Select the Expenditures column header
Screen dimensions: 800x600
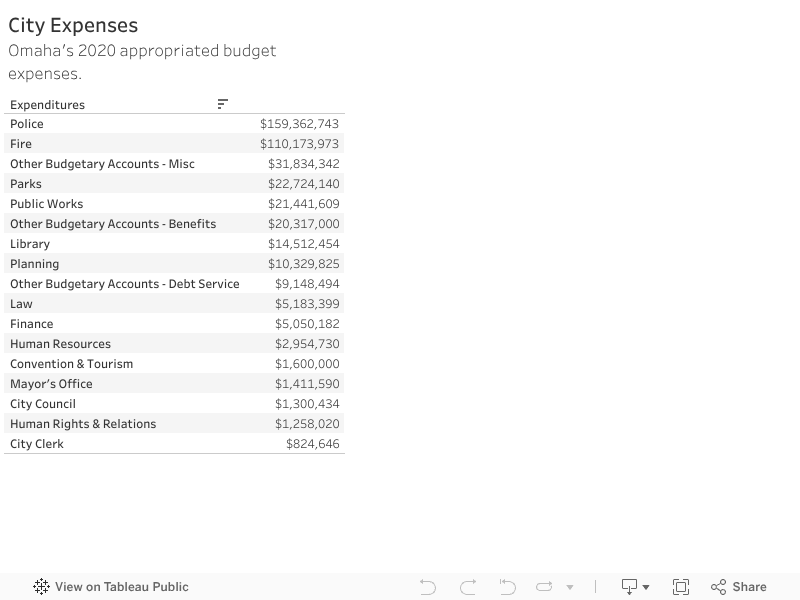[47, 104]
